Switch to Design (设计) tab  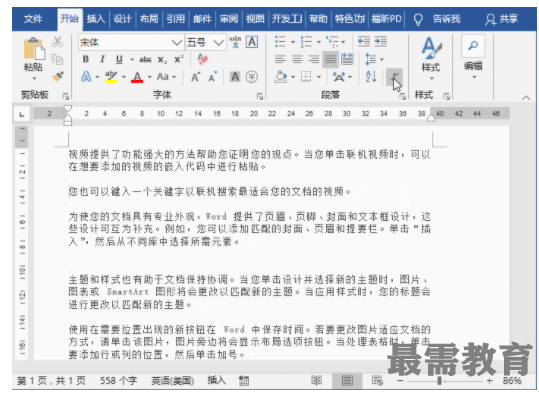pos(123,19)
